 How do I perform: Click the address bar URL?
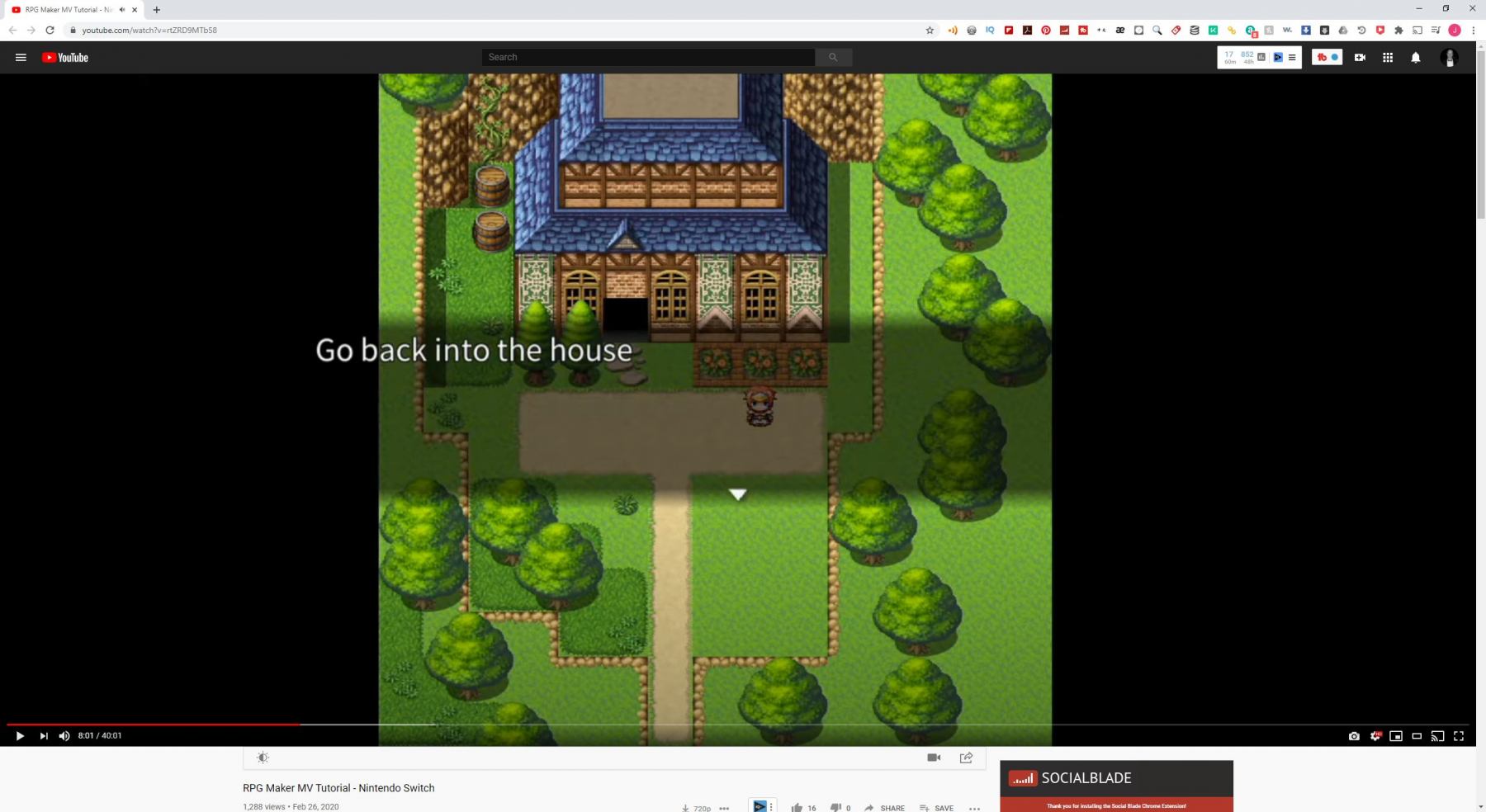coord(149,31)
